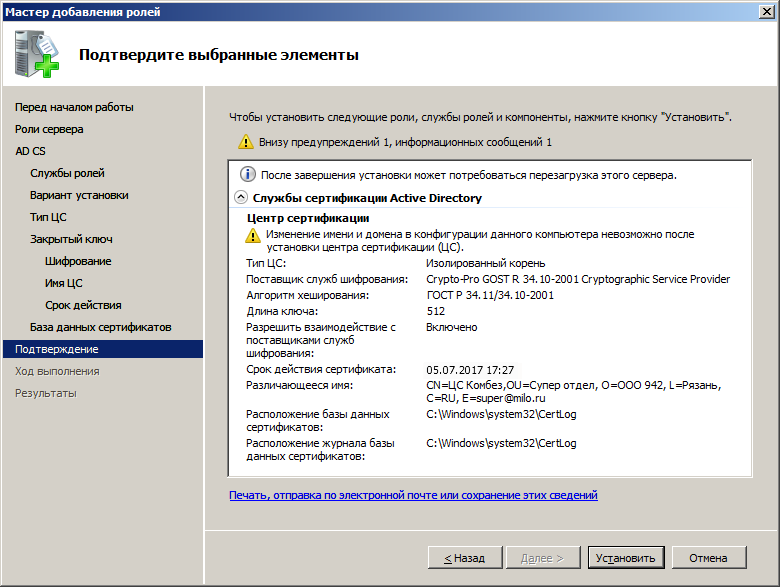Click the warnings summary text Внизу предупреждений 1

[x=405, y=142]
